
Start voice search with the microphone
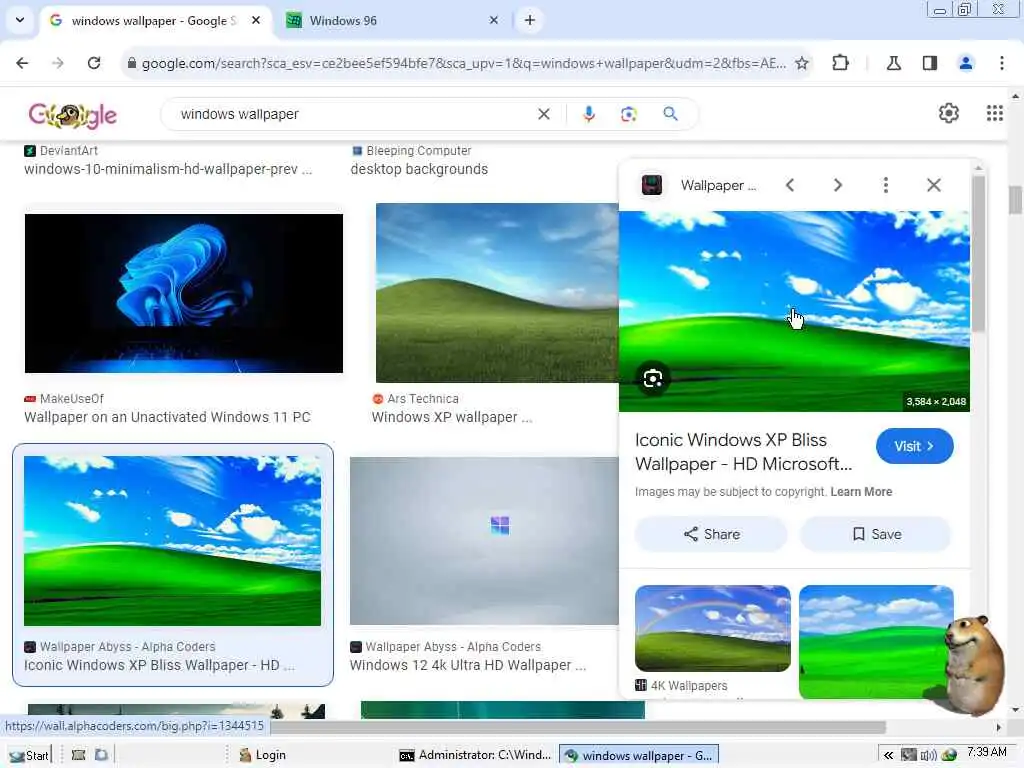click(588, 114)
